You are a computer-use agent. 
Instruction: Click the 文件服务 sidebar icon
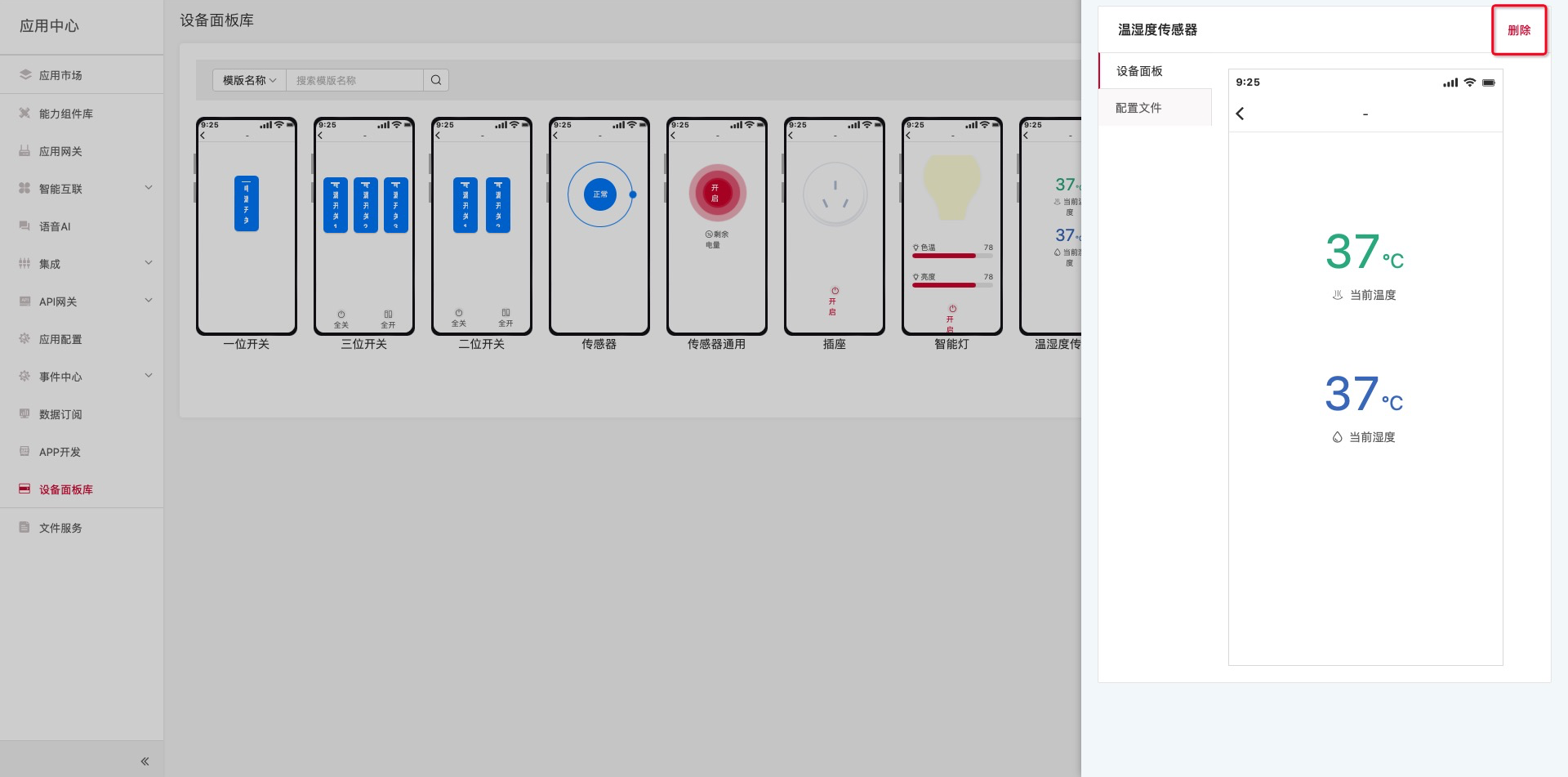(x=25, y=528)
